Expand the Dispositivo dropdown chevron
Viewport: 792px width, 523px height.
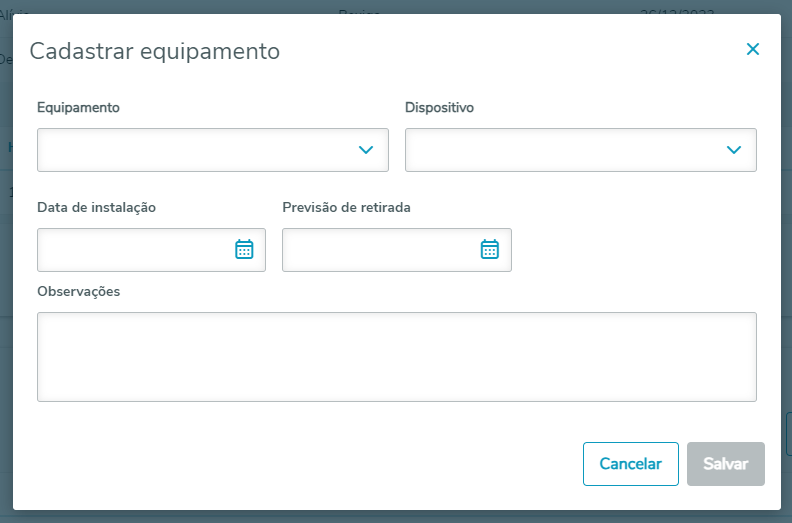[734, 150]
